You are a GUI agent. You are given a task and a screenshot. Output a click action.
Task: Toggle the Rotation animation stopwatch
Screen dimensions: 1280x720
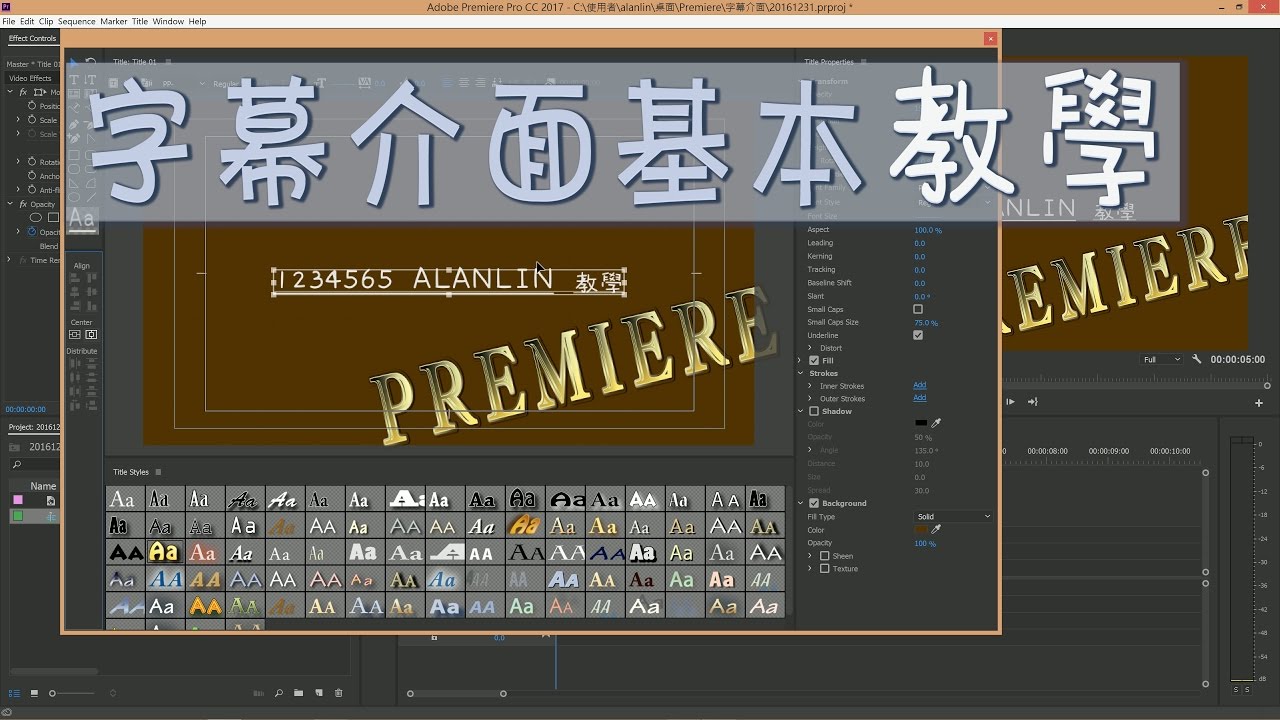31,162
